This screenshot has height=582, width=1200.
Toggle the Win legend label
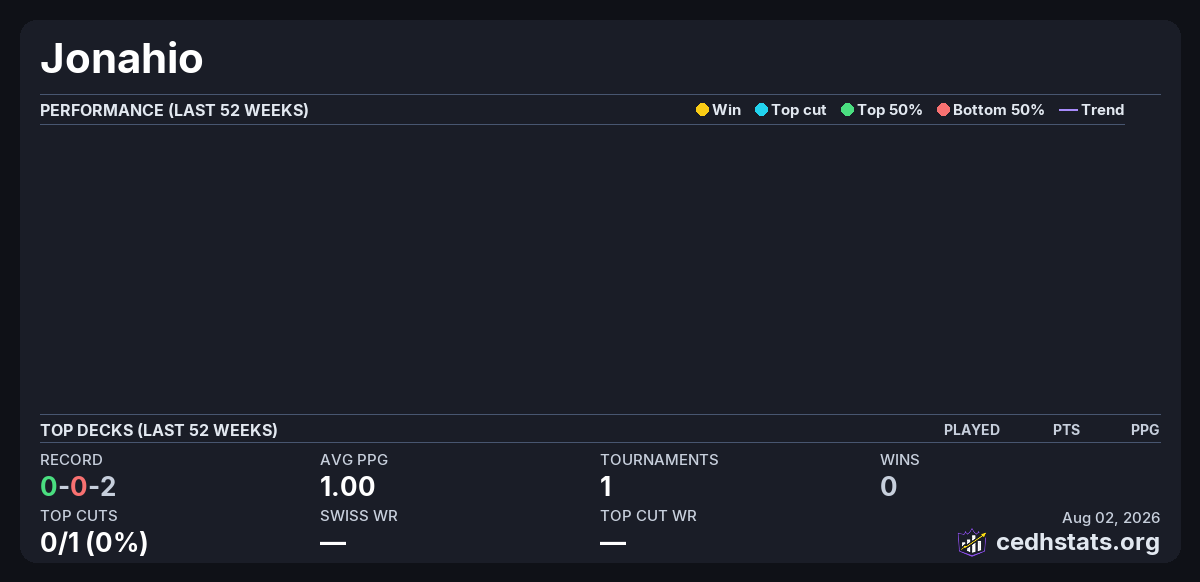726,110
